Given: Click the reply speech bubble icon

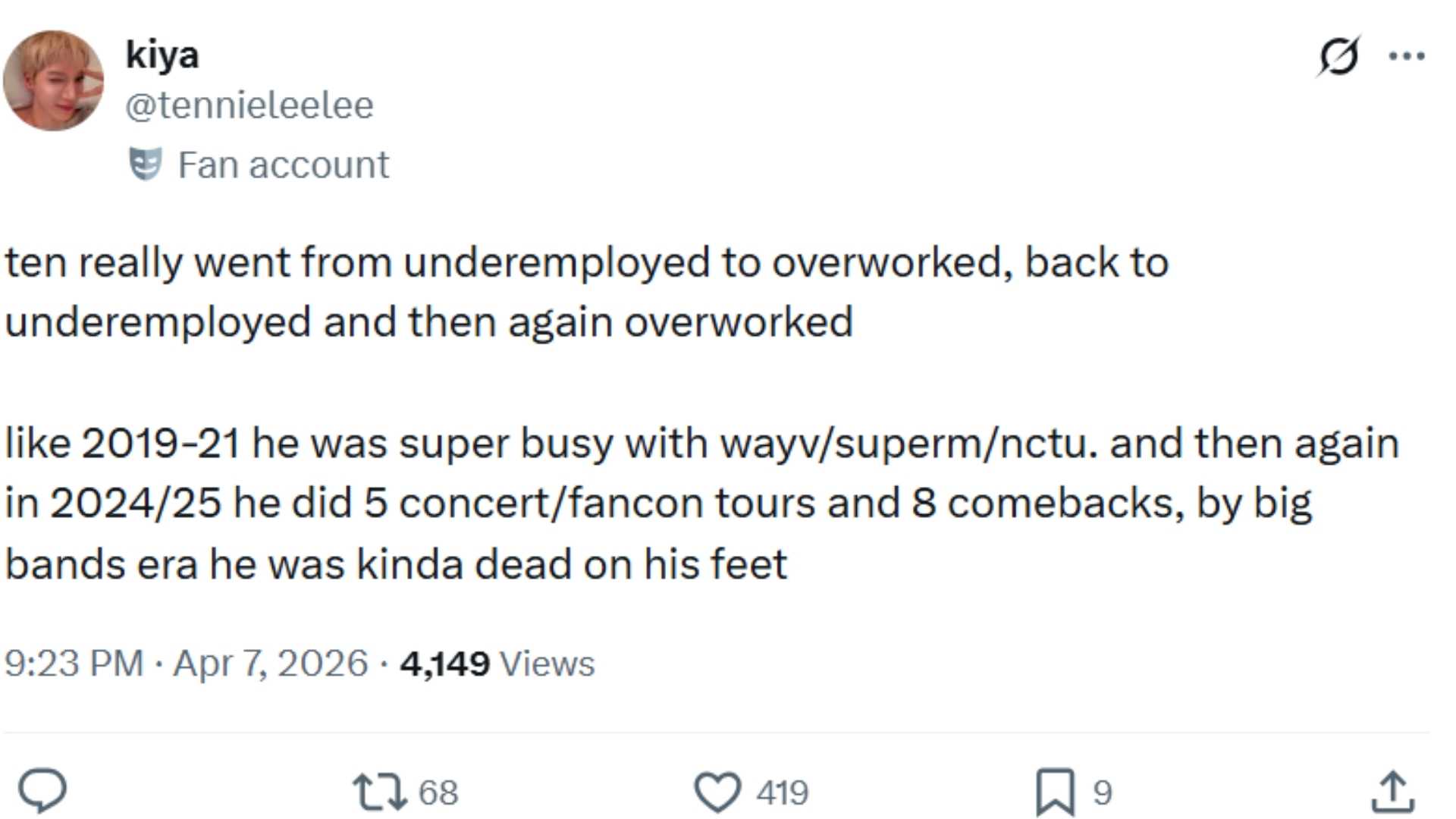Looking at the screenshot, I should pos(42,791).
